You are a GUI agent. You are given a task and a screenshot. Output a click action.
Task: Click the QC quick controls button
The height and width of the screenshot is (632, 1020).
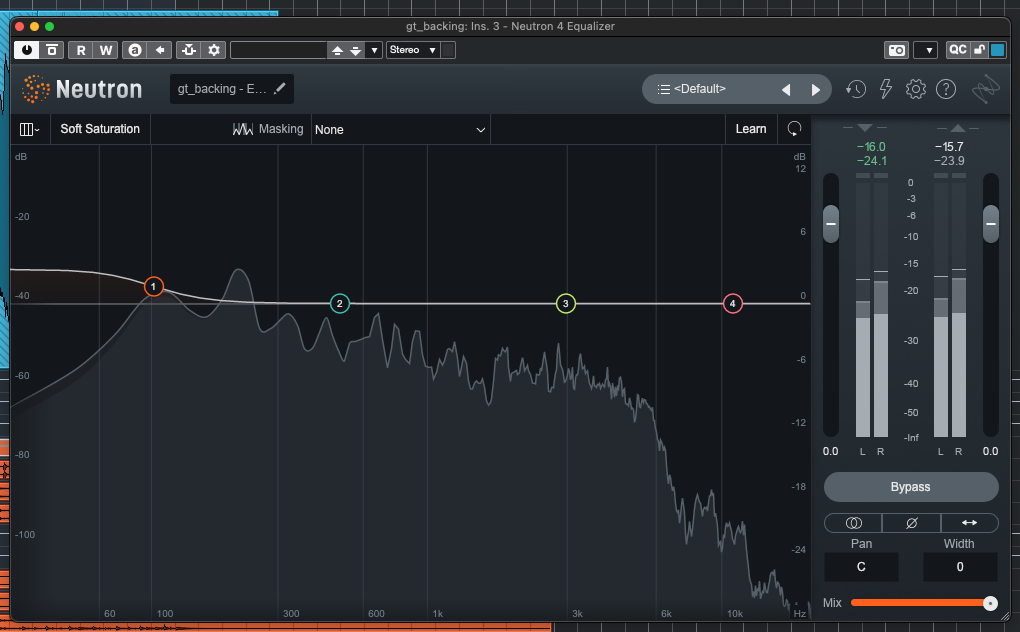click(957, 50)
